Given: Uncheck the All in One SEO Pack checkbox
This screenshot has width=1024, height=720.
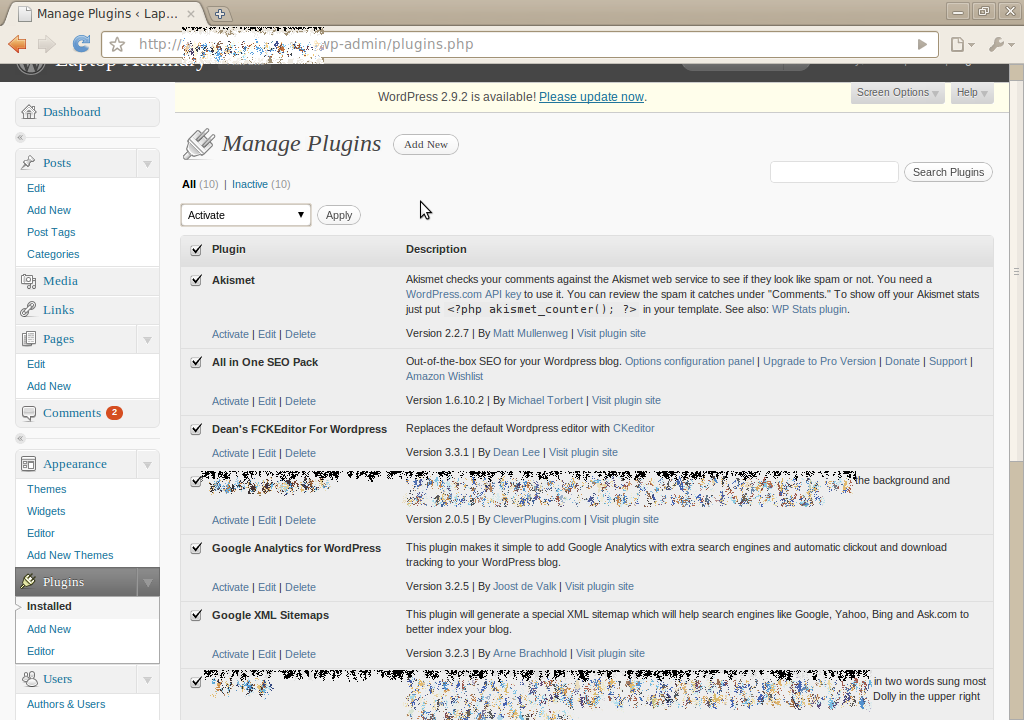Looking at the screenshot, I should 196,362.
